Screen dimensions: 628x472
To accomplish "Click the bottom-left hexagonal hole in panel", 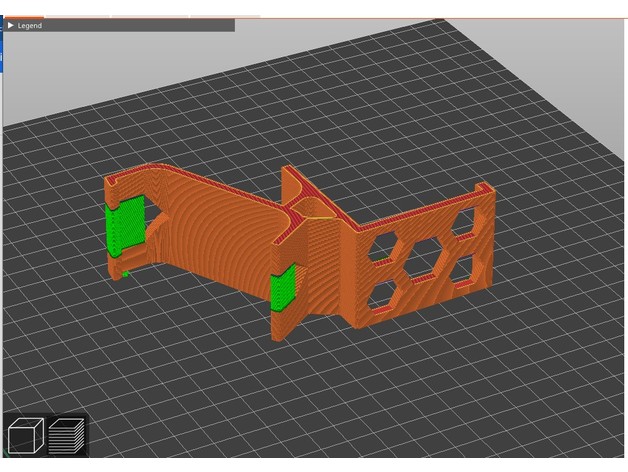I will tap(383, 292).
